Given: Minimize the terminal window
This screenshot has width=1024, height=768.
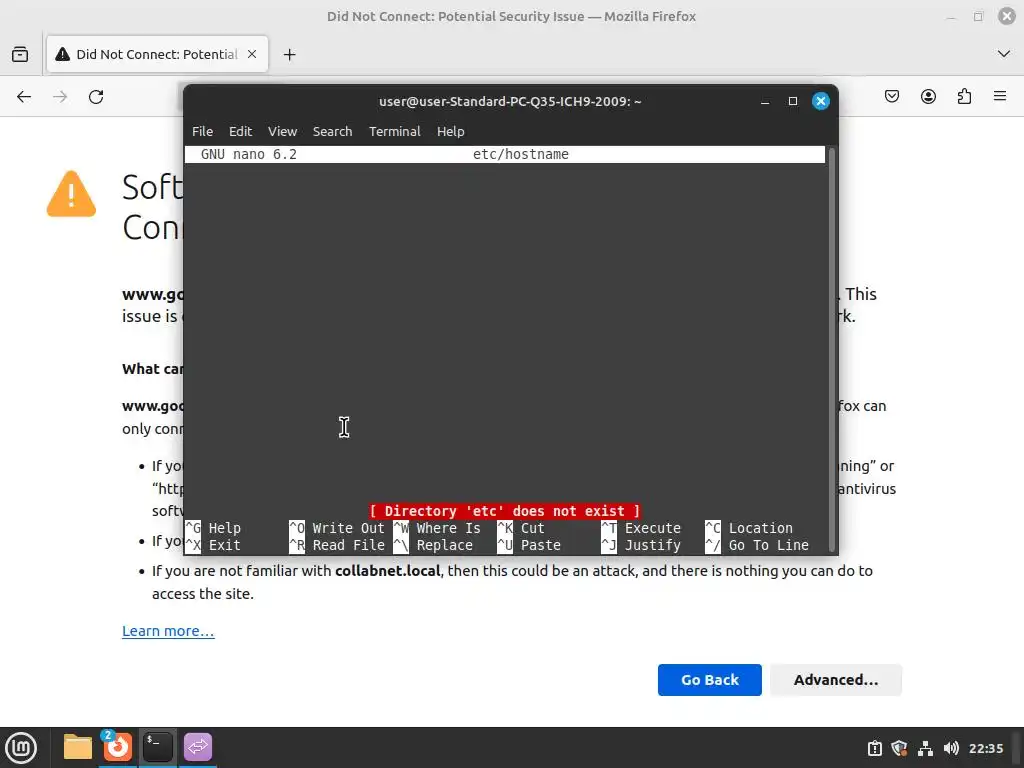Looking at the screenshot, I should point(765,101).
